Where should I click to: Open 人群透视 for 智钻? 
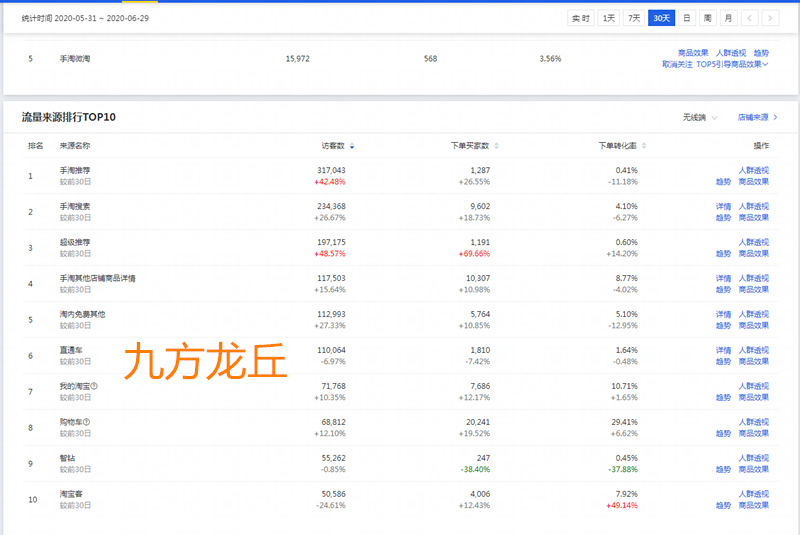click(x=754, y=458)
